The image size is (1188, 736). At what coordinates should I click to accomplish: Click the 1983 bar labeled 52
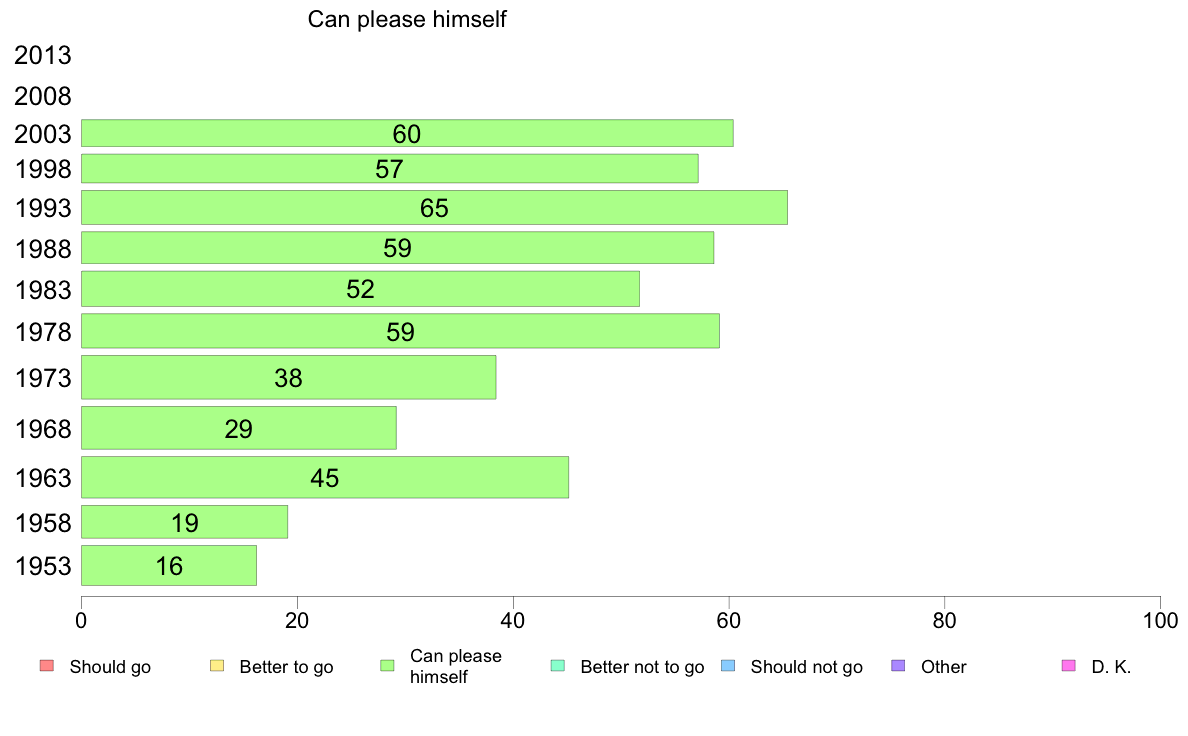[360, 289]
